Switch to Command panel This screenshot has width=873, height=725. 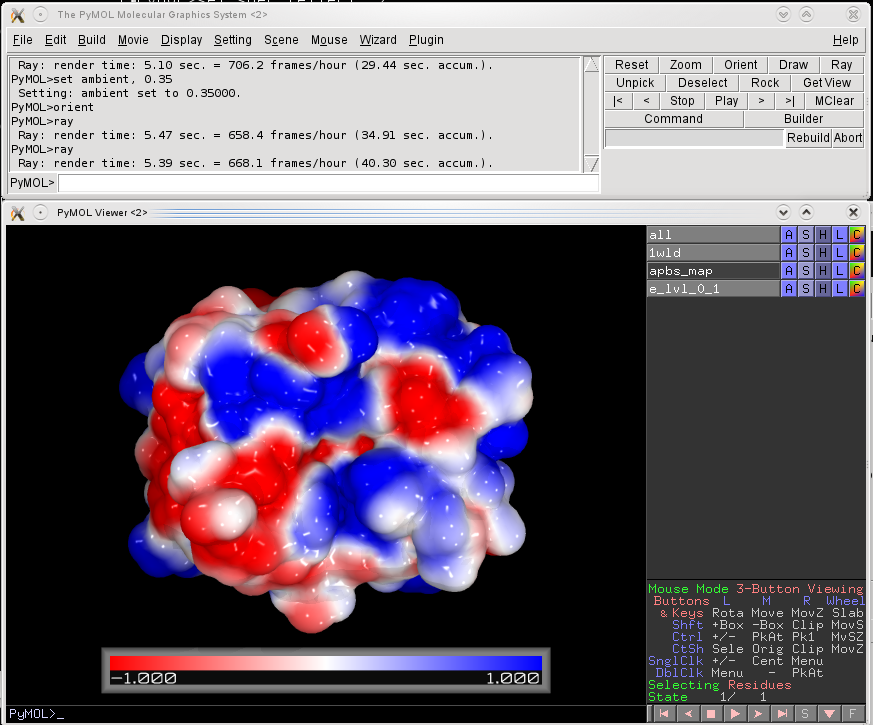(x=674, y=119)
